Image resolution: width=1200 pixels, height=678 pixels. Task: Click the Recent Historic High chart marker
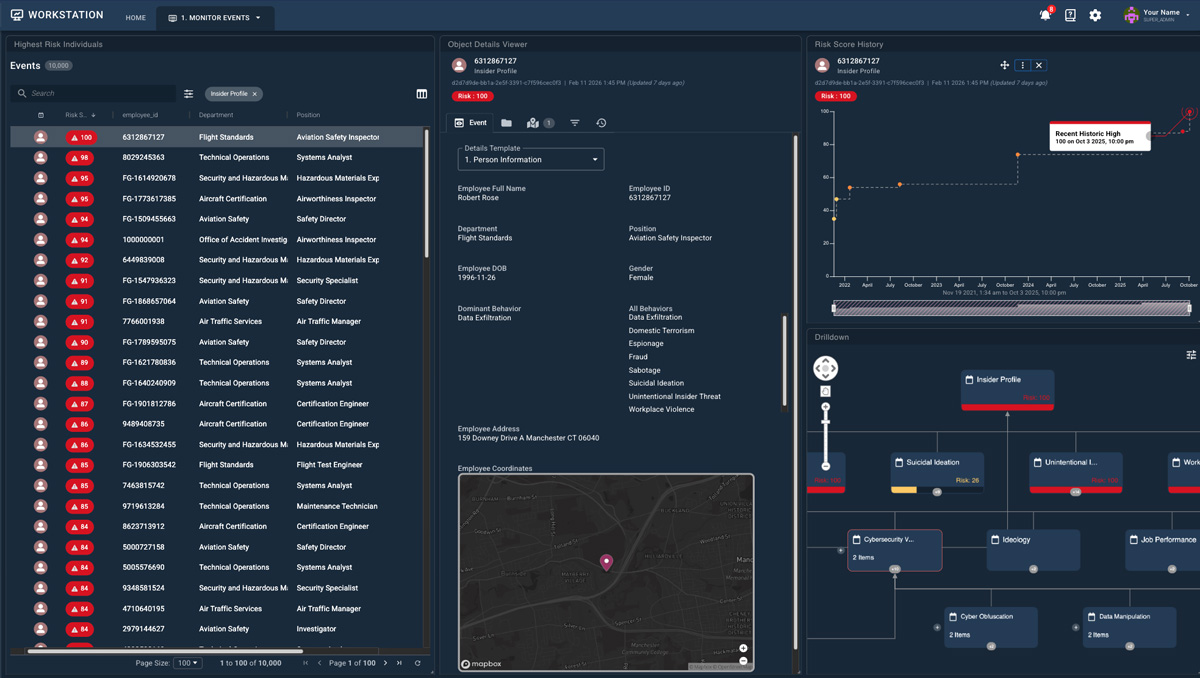click(x=1189, y=113)
